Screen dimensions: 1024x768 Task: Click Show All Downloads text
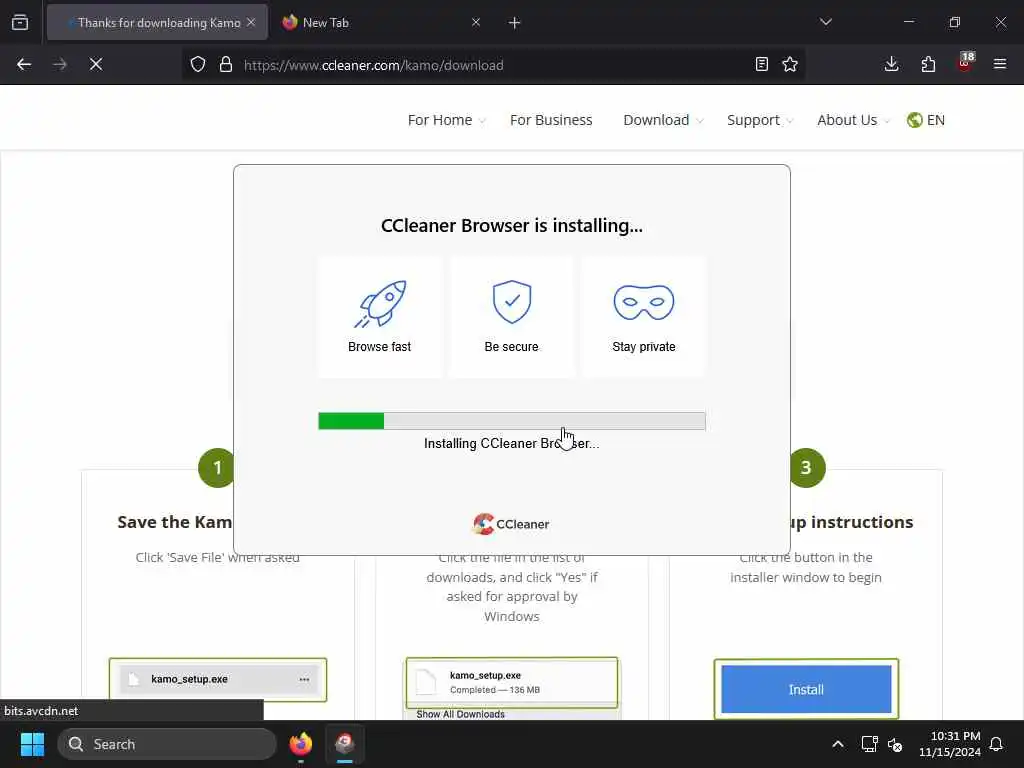[x=460, y=714]
